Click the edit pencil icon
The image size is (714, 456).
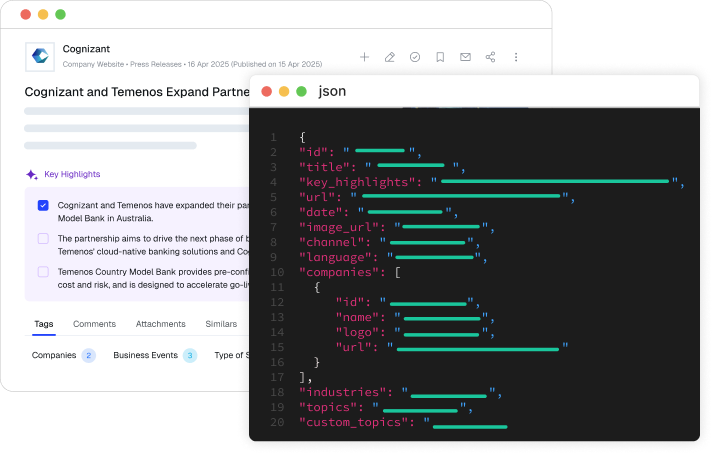tap(390, 57)
